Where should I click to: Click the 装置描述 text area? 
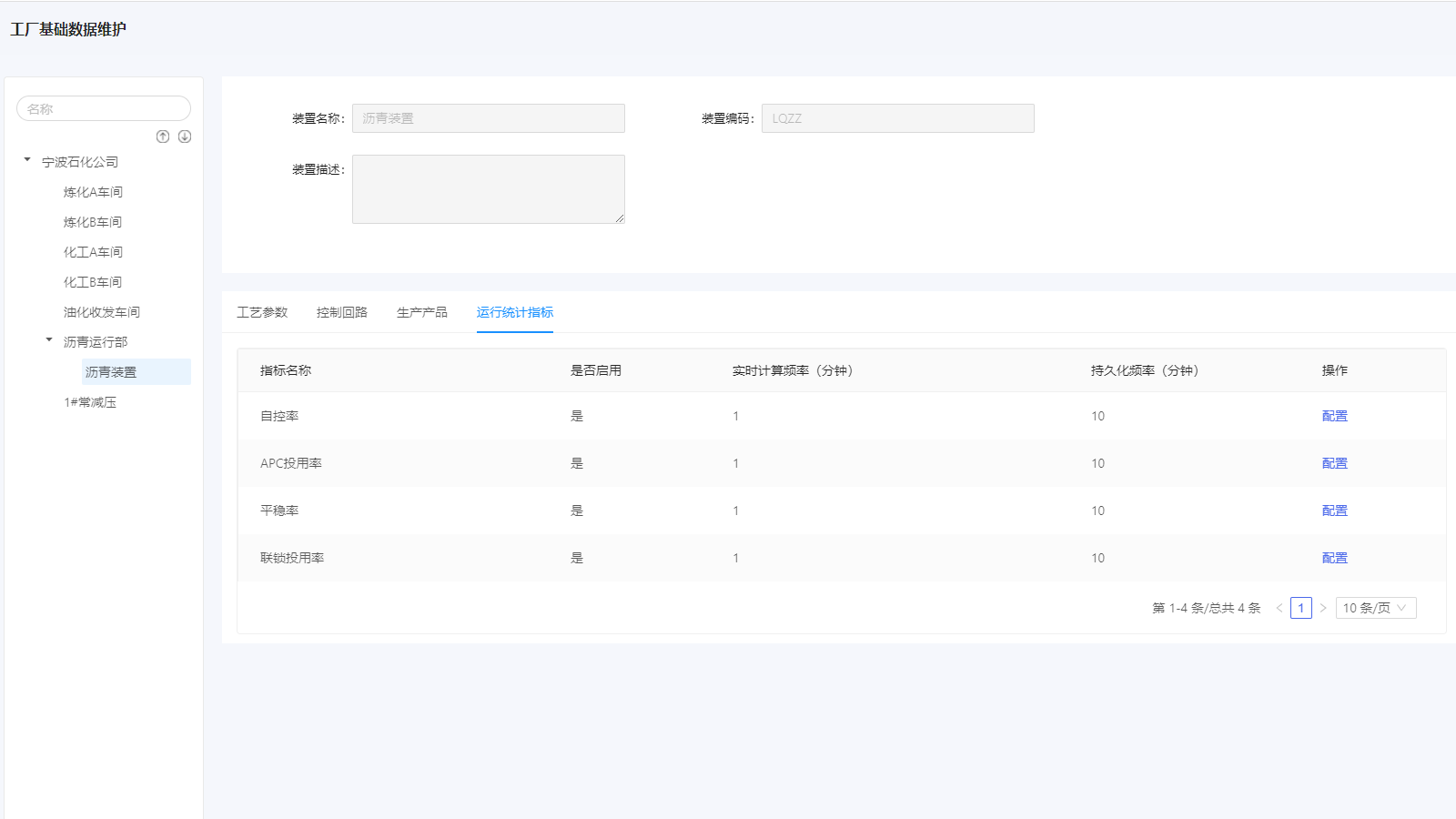pyautogui.click(x=488, y=189)
